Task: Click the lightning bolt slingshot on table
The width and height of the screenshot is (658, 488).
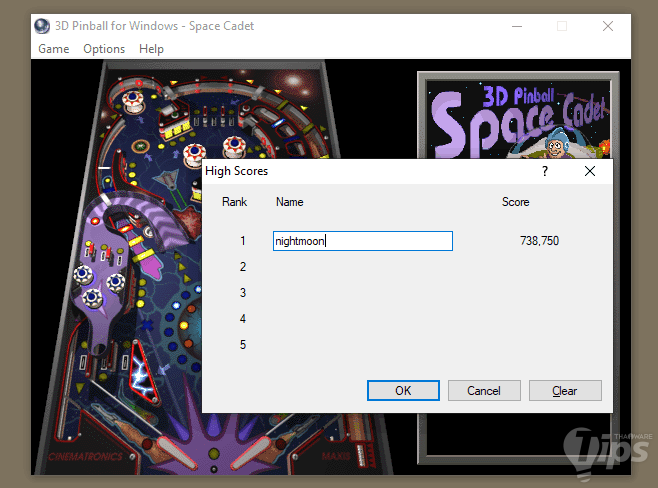Action: tap(143, 371)
